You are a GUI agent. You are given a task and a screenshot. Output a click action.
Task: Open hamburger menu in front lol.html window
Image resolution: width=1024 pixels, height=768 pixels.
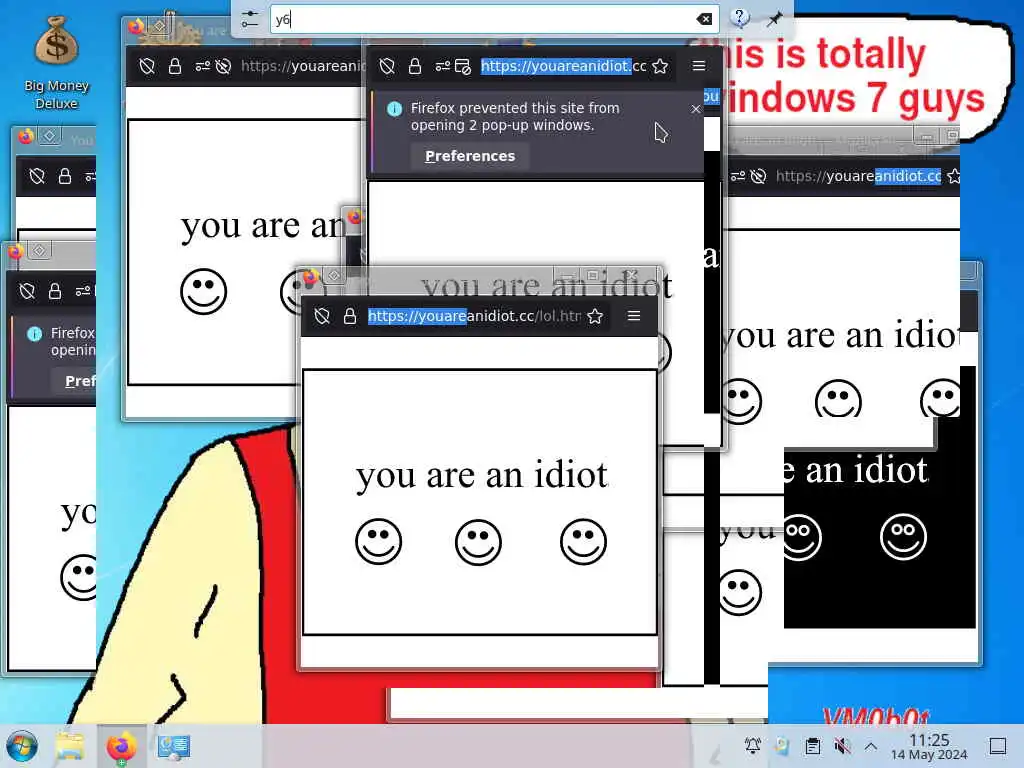[x=633, y=316]
